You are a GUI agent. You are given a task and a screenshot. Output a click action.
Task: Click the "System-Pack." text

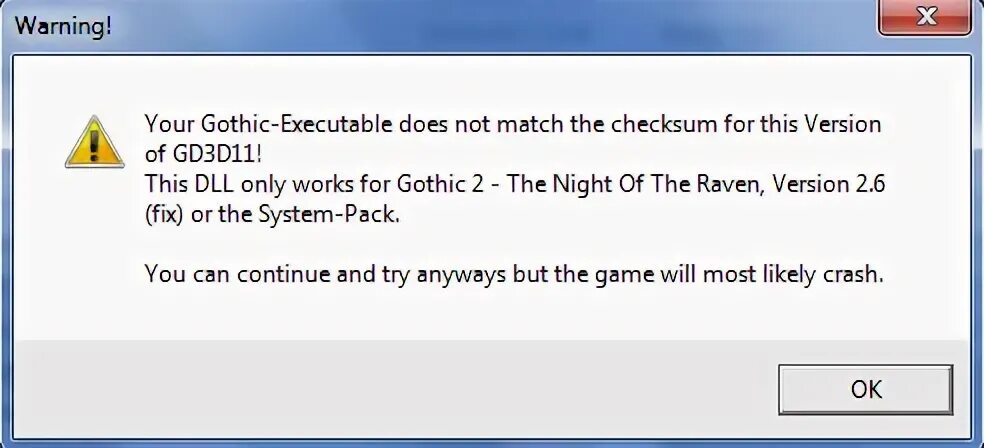(x=326, y=216)
